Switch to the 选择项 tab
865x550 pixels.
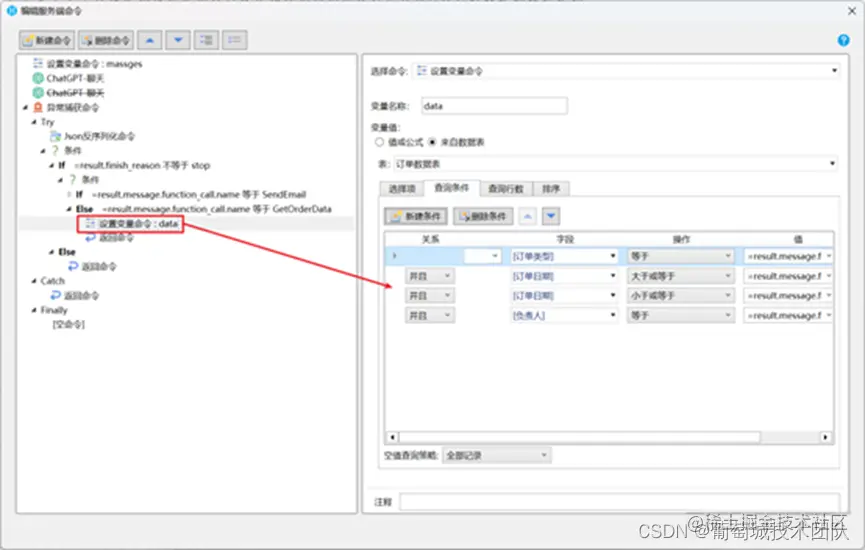click(402, 189)
